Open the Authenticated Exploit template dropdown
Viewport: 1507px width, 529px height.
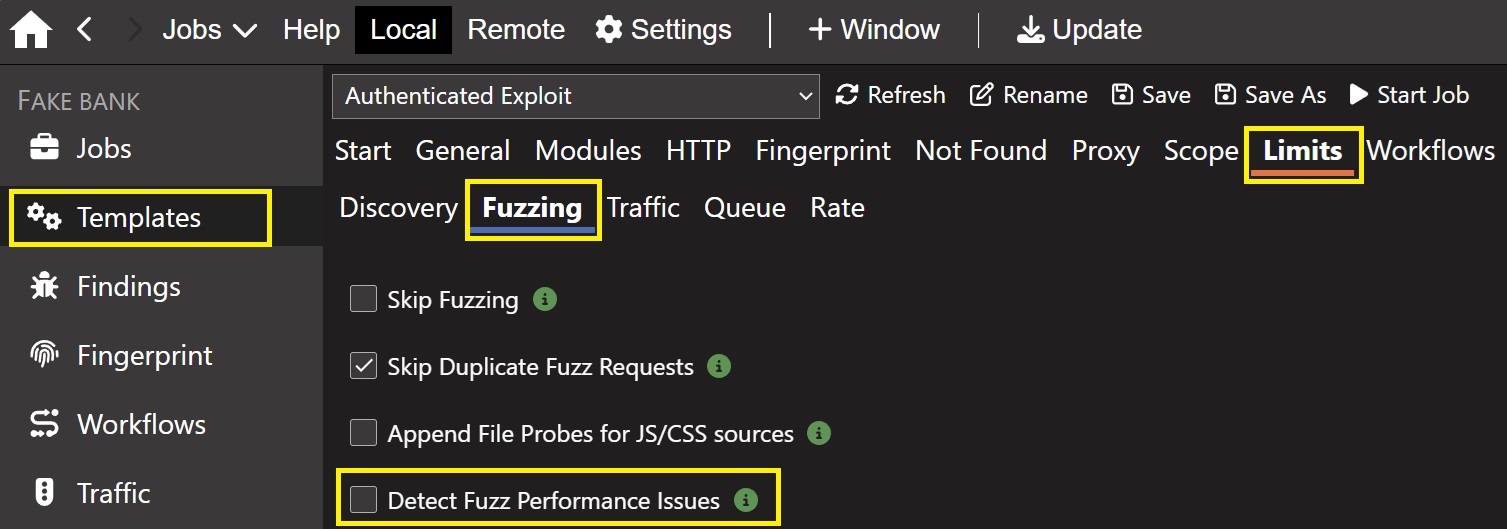coord(575,96)
